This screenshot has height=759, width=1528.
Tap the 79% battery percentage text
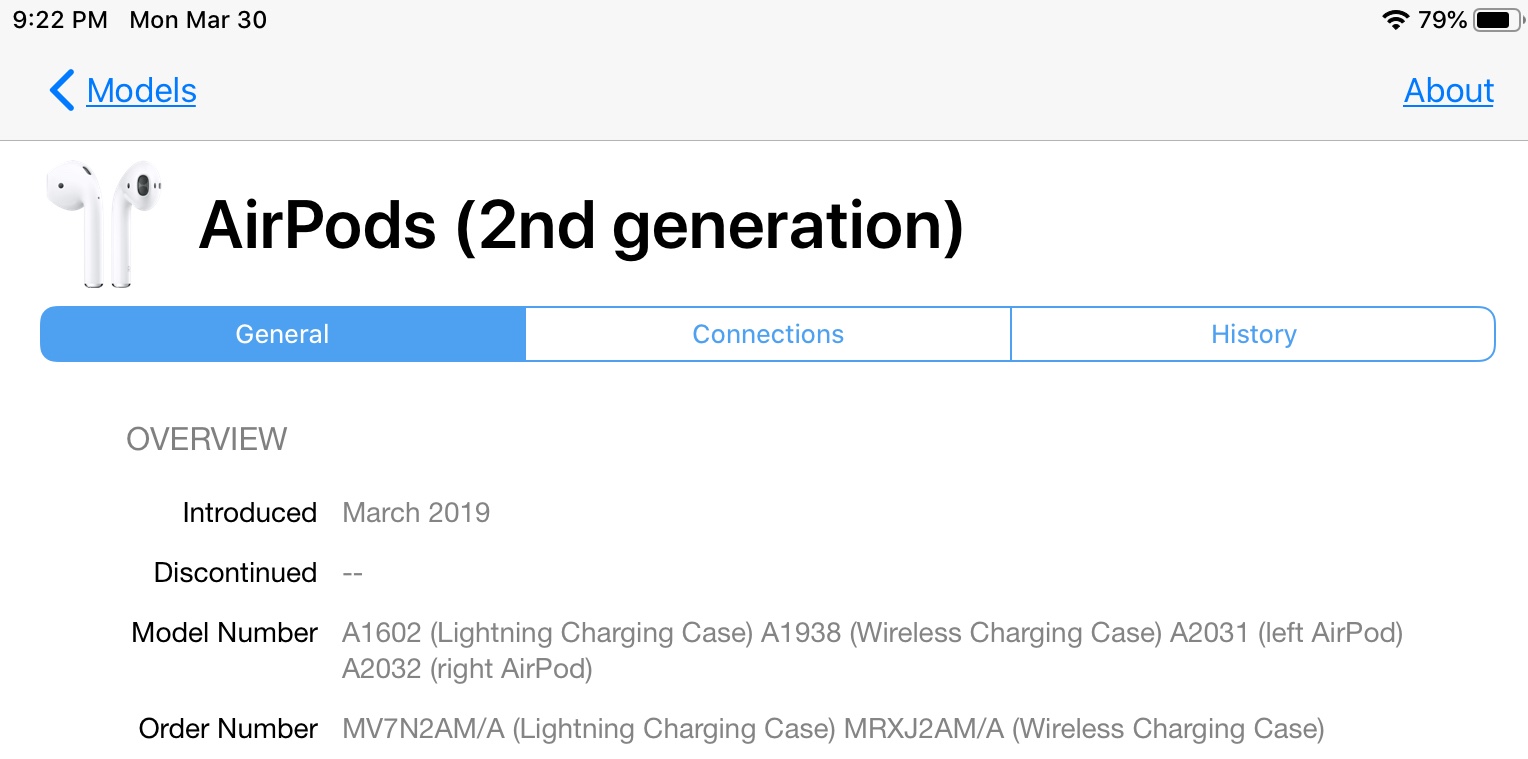tap(1442, 20)
